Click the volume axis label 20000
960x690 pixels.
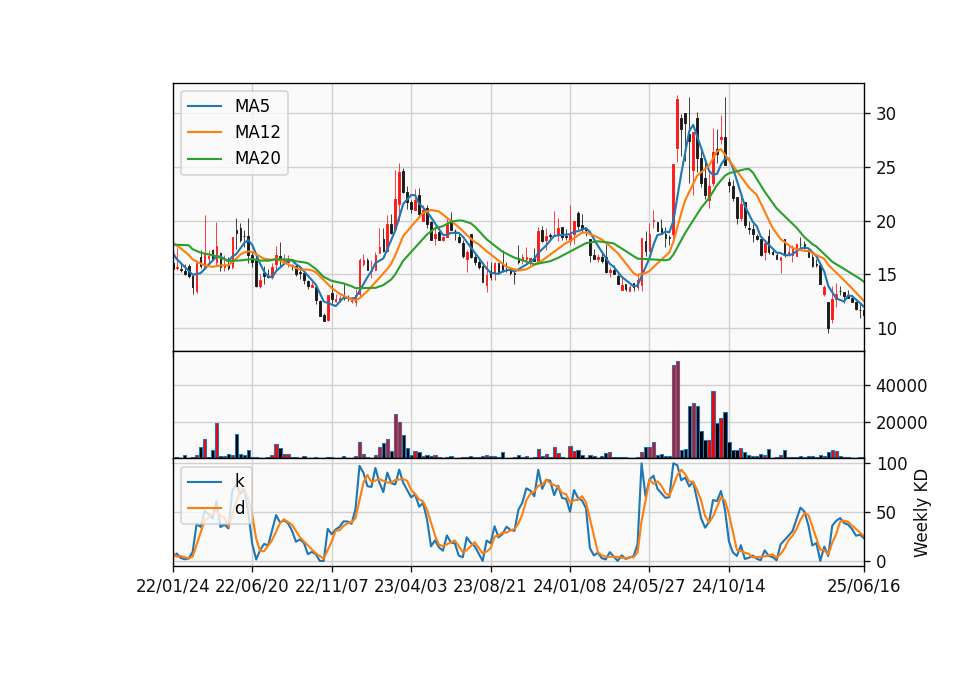(x=901, y=422)
